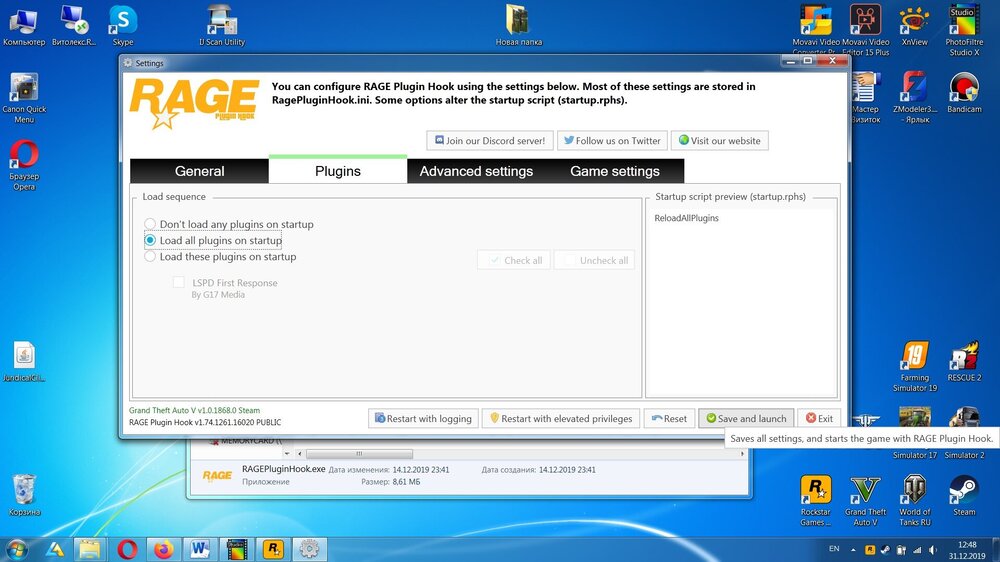The width and height of the screenshot is (1000, 562).
Task: Click ReloadAllPlugins in startup script preview
Action: click(x=686, y=218)
